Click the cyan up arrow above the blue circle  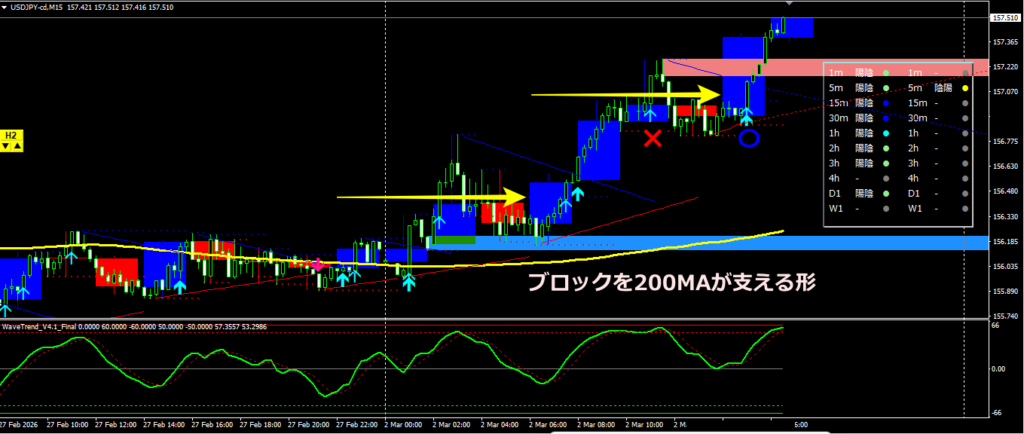[746, 117]
